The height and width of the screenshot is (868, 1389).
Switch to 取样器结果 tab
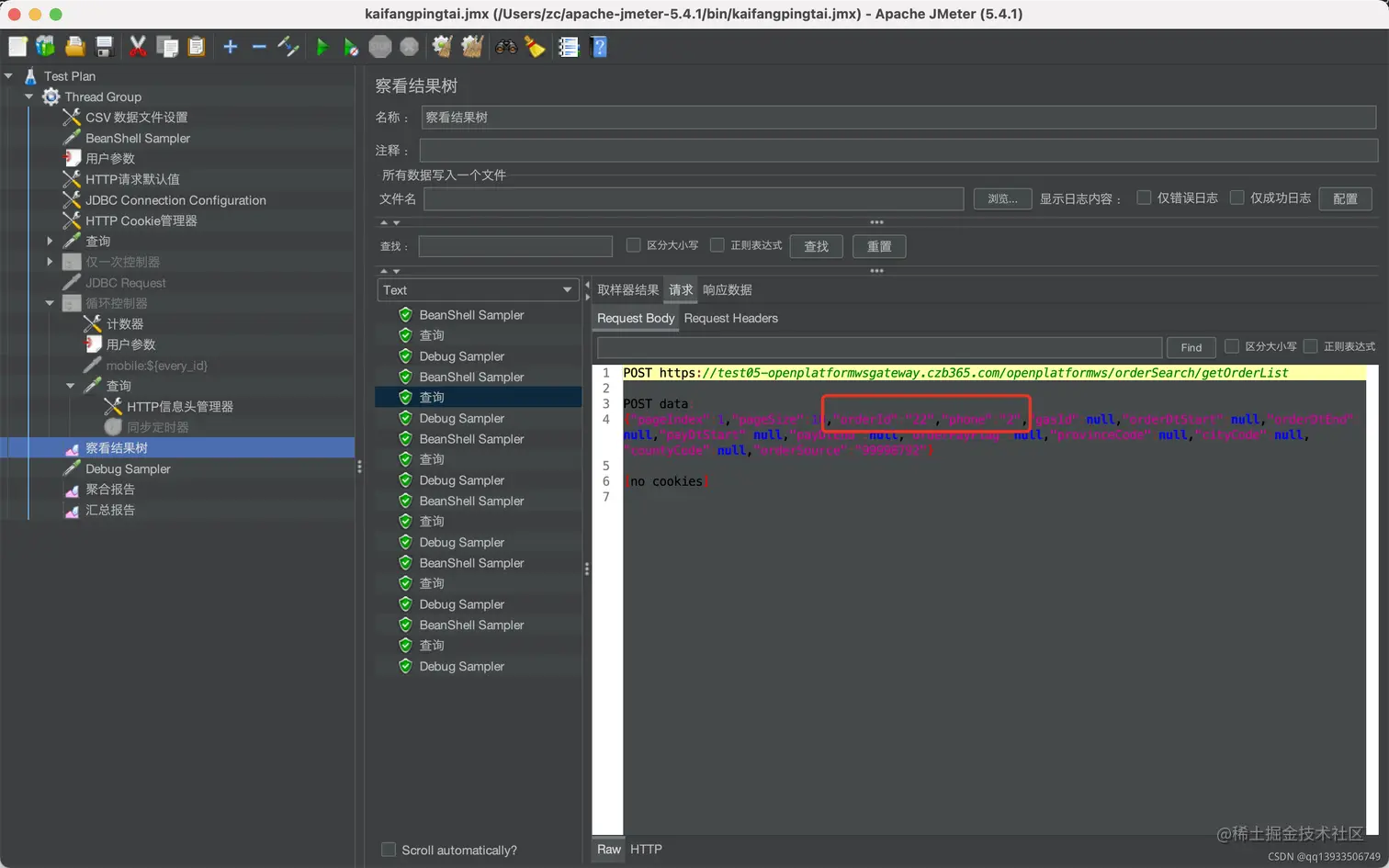click(628, 290)
